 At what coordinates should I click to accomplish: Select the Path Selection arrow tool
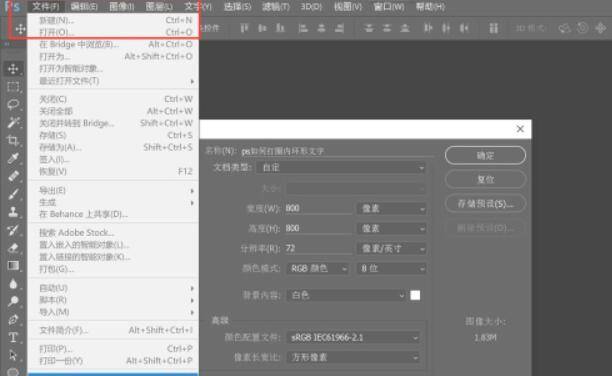tap(13, 355)
